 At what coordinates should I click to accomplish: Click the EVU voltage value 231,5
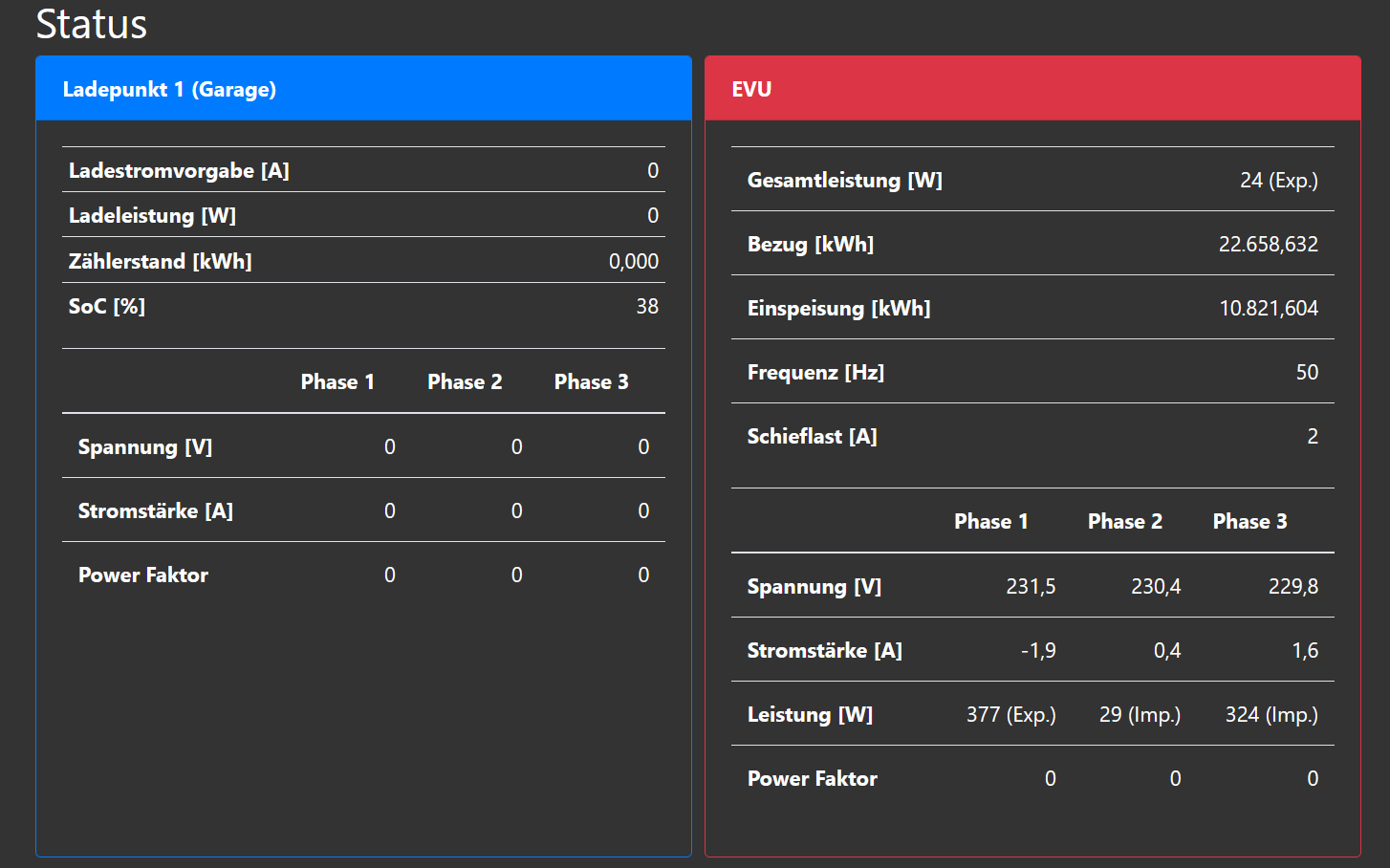click(x=1031, y=586)
